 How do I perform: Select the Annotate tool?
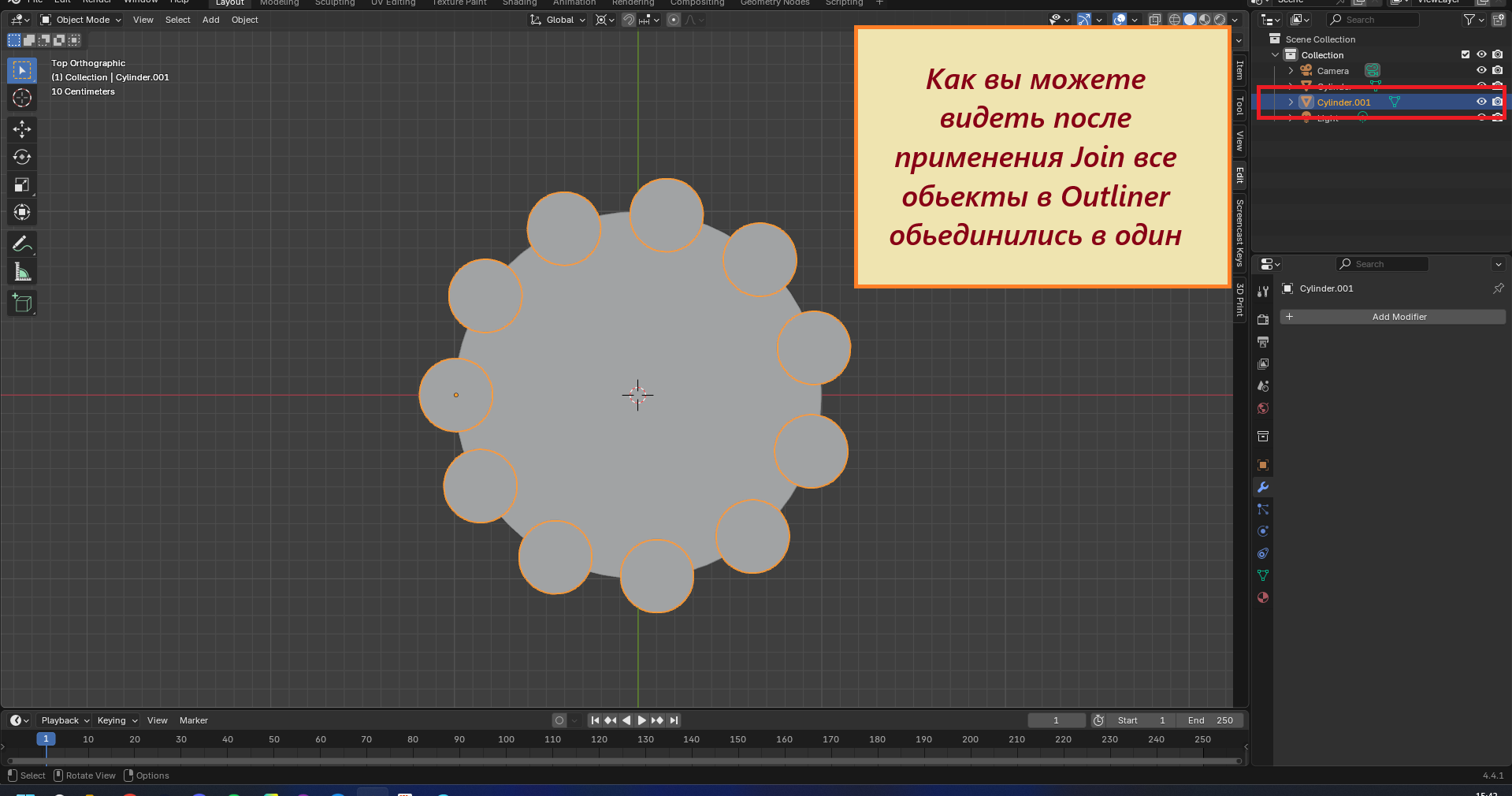click(x=22, y=244)
